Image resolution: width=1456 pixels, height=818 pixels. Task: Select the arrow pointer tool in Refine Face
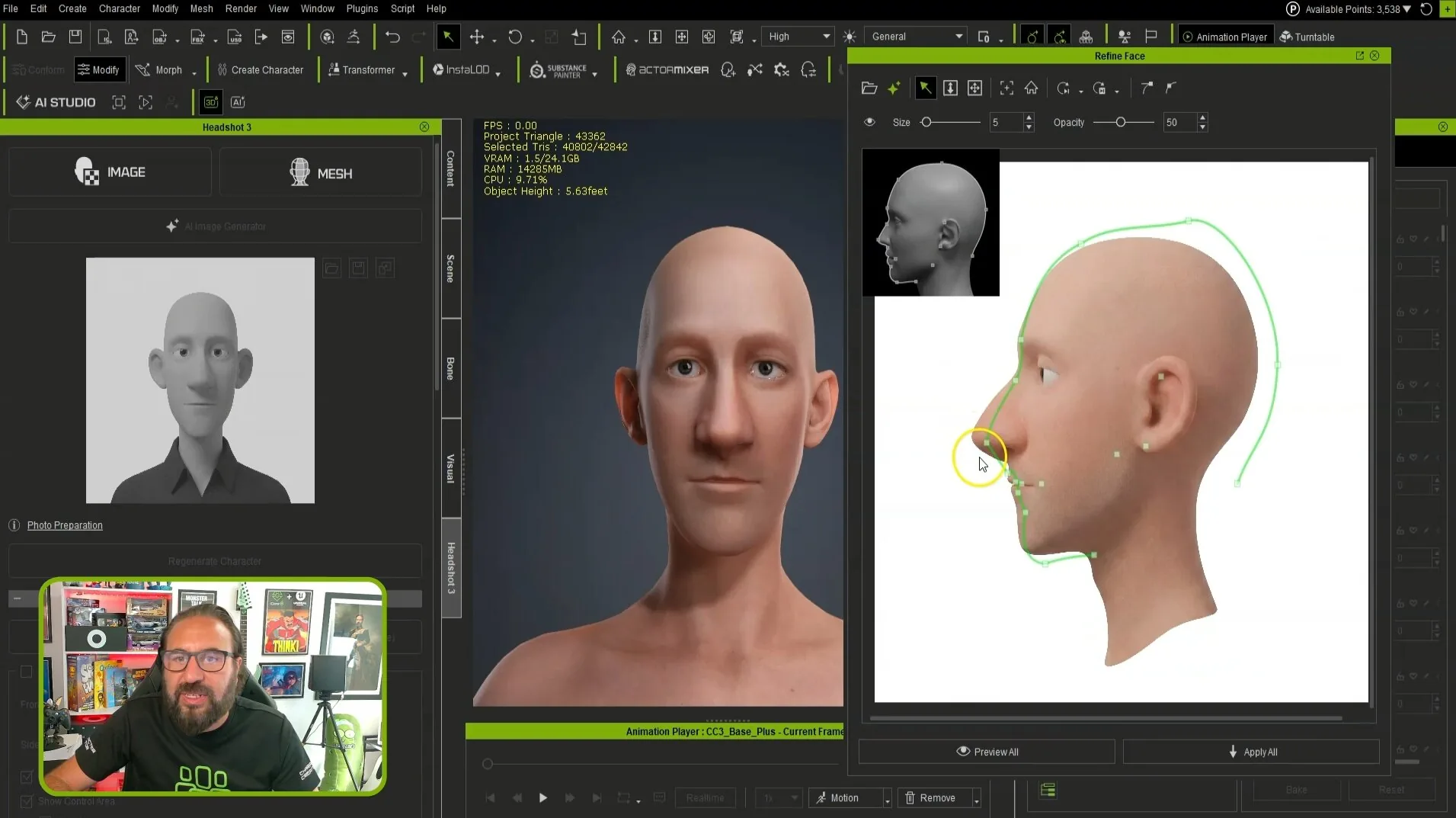point(925,88)
